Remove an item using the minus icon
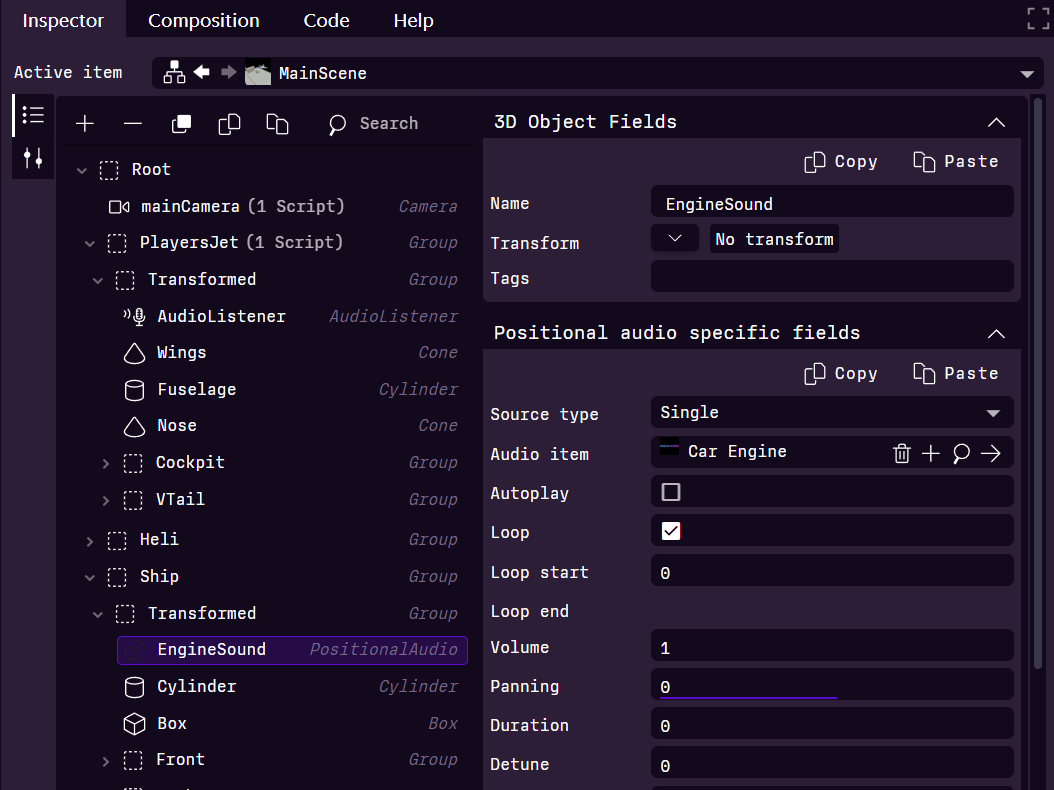This screenshot has height=790, width=1054. point(132,123)
